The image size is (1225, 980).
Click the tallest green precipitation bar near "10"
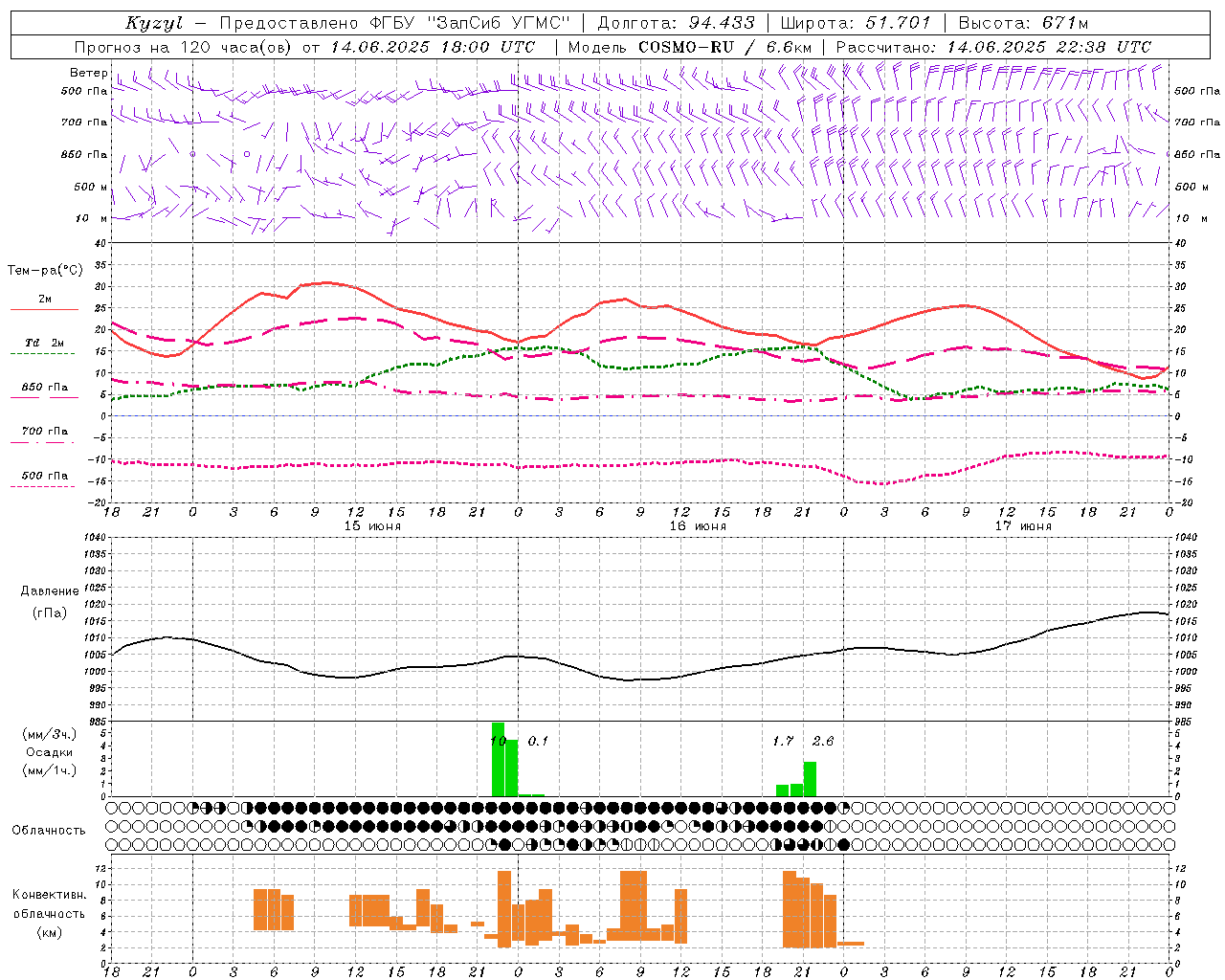pos(498,759)
